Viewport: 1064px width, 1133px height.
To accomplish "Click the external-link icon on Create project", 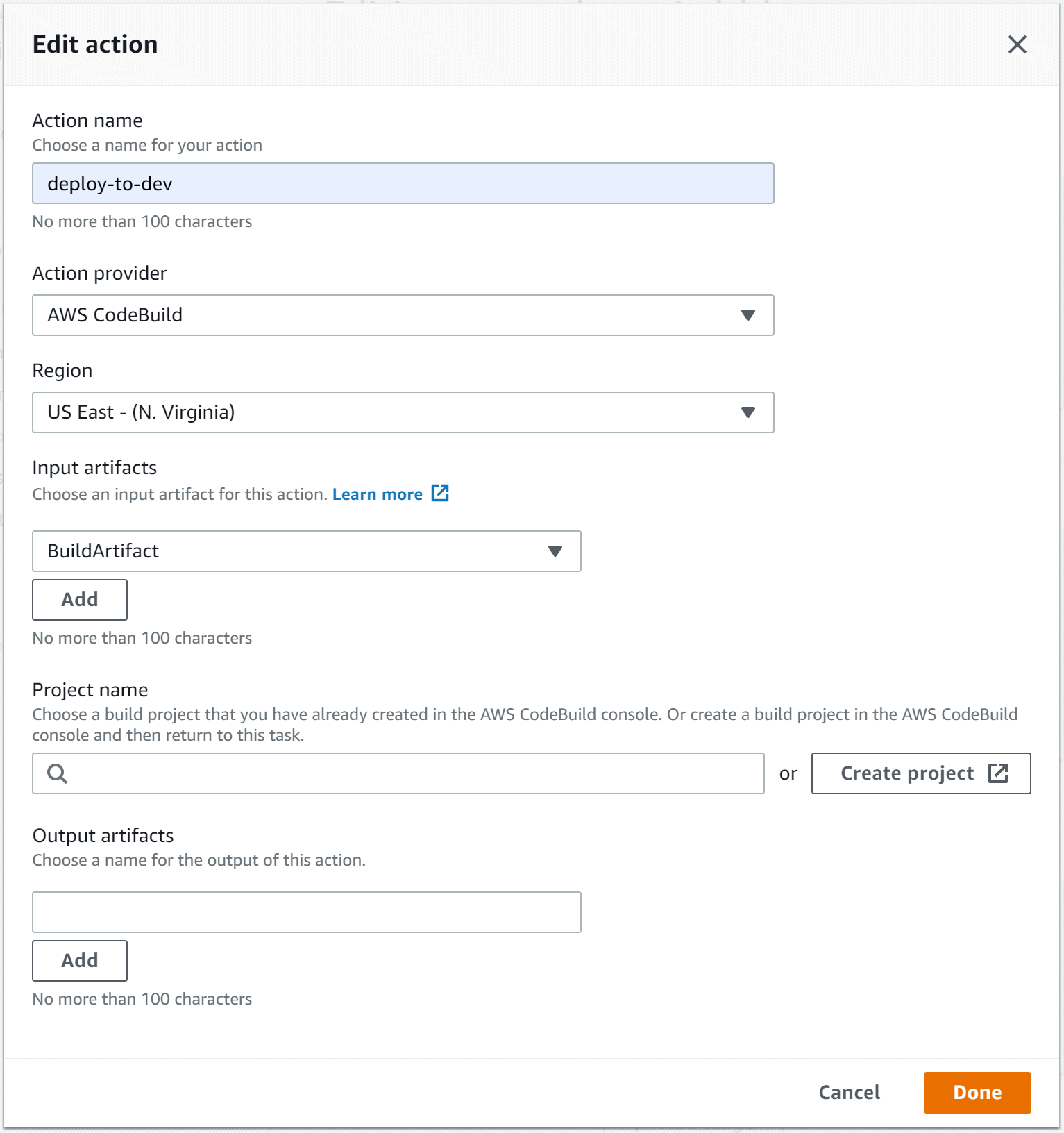I will click(999, 773).
